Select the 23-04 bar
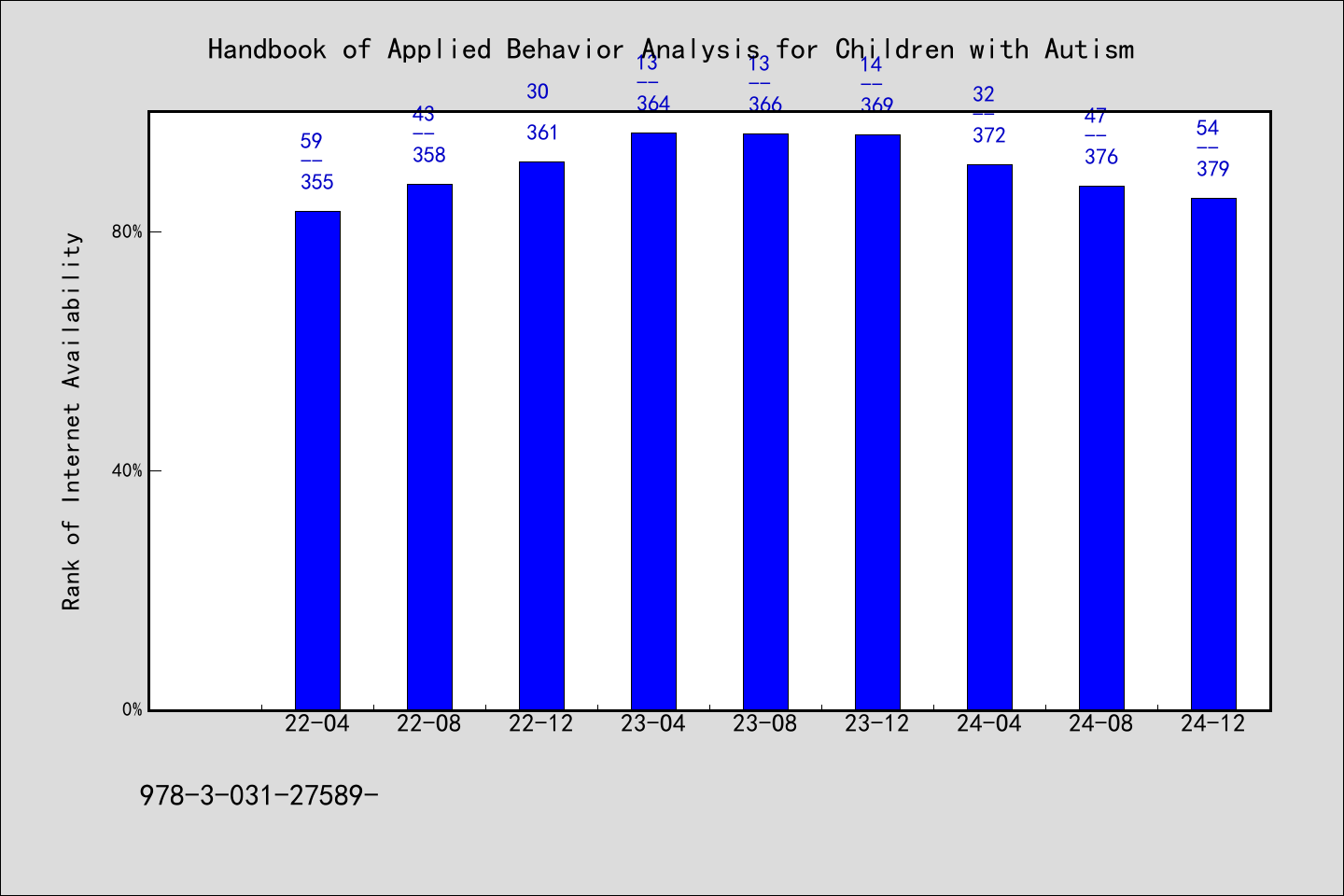 (653, 421)
